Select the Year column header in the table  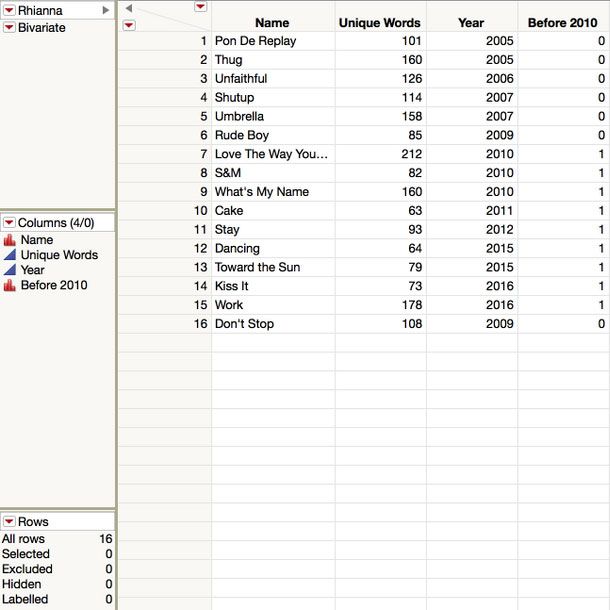[471, 23]
